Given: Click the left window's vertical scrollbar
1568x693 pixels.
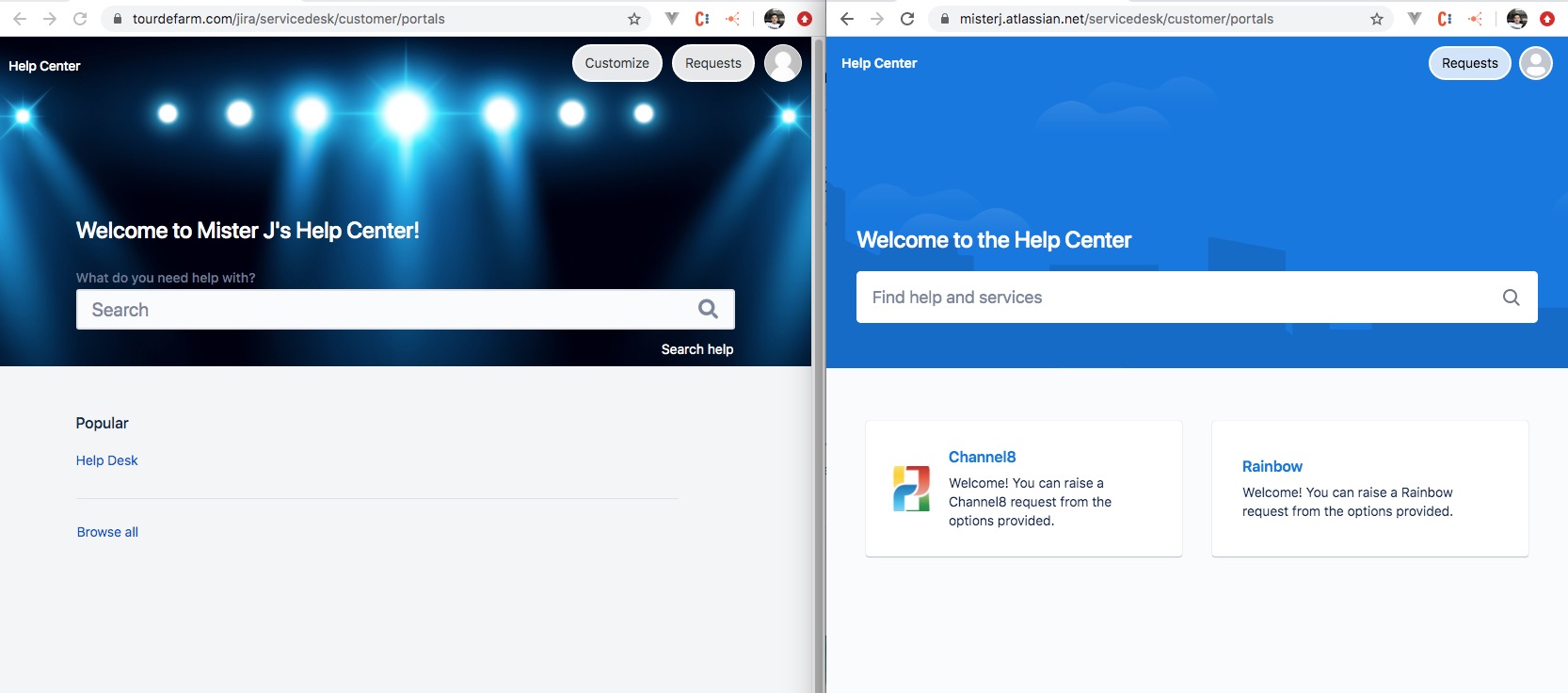Looking at the screenshot, I should tap(818, 364).
